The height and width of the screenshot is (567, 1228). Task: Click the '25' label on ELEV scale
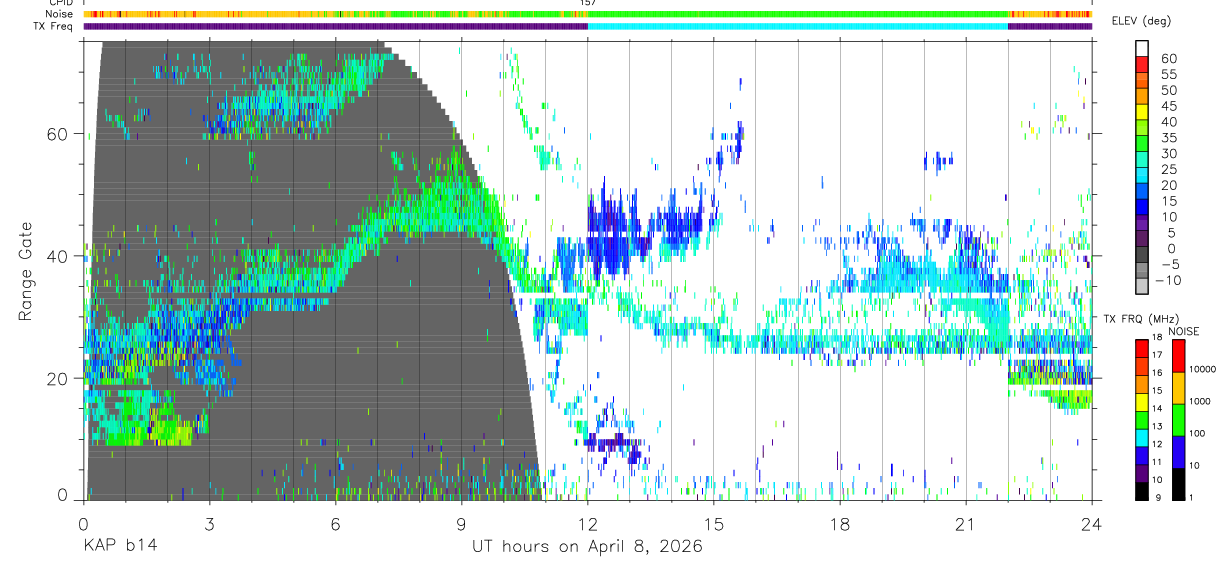(x=1167, y=169)
